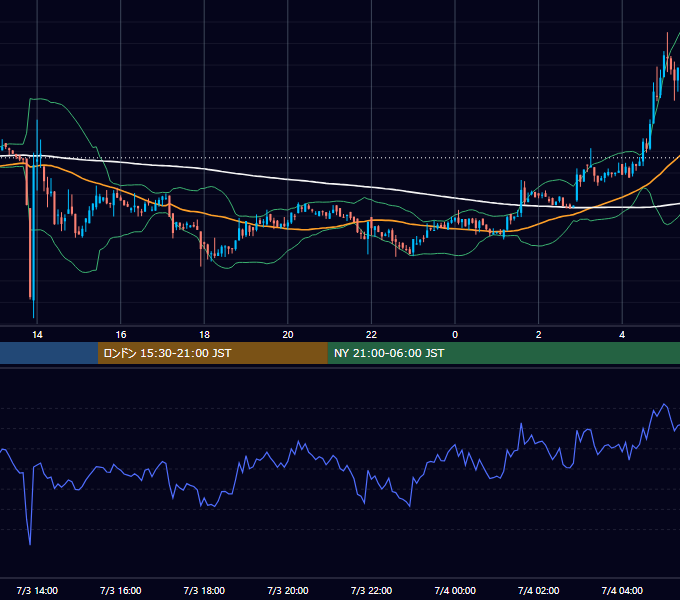Click the 18 hour label on upper axis

point(204,335)
